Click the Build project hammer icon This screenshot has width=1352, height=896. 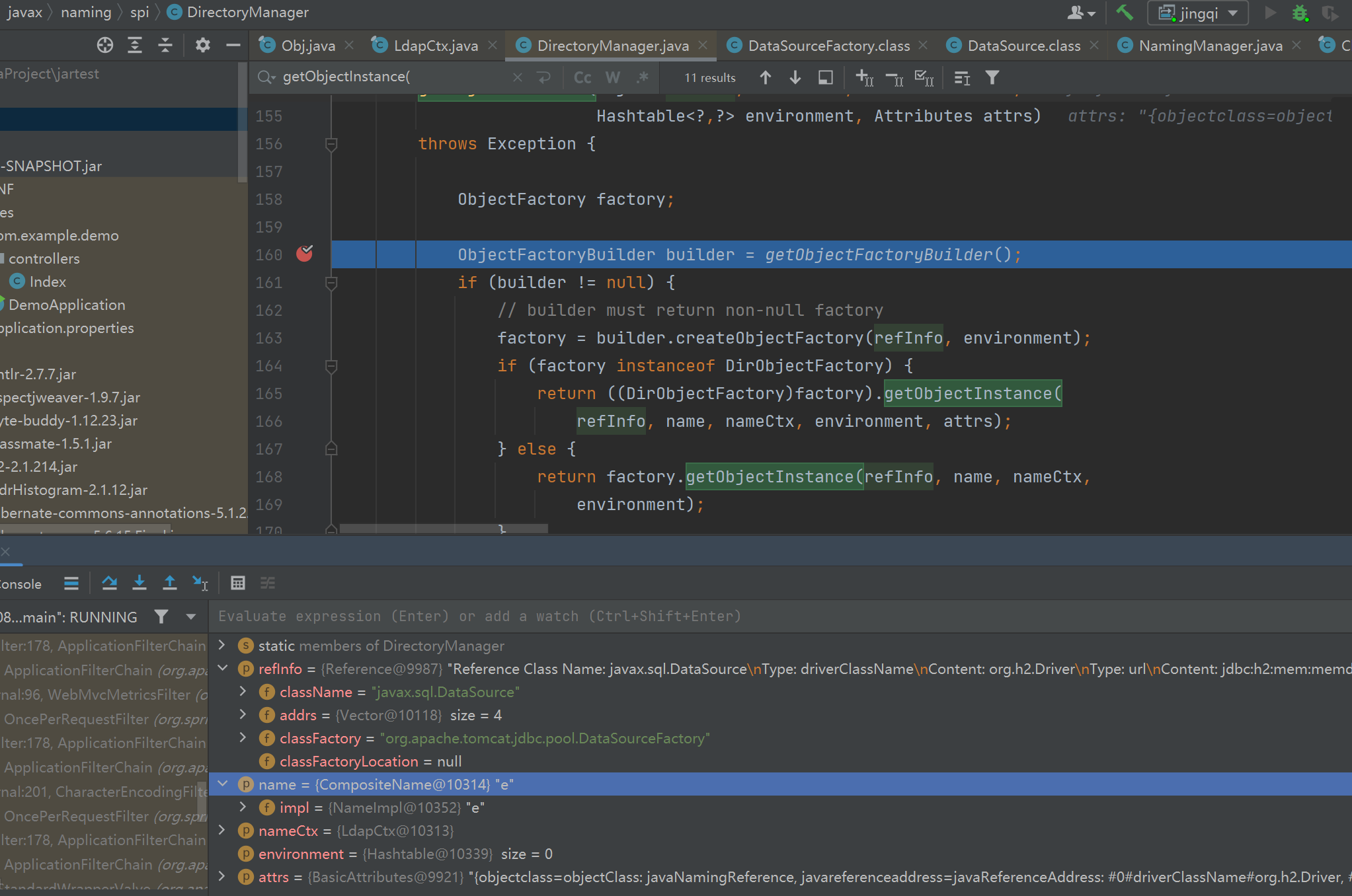point(1125,13)
